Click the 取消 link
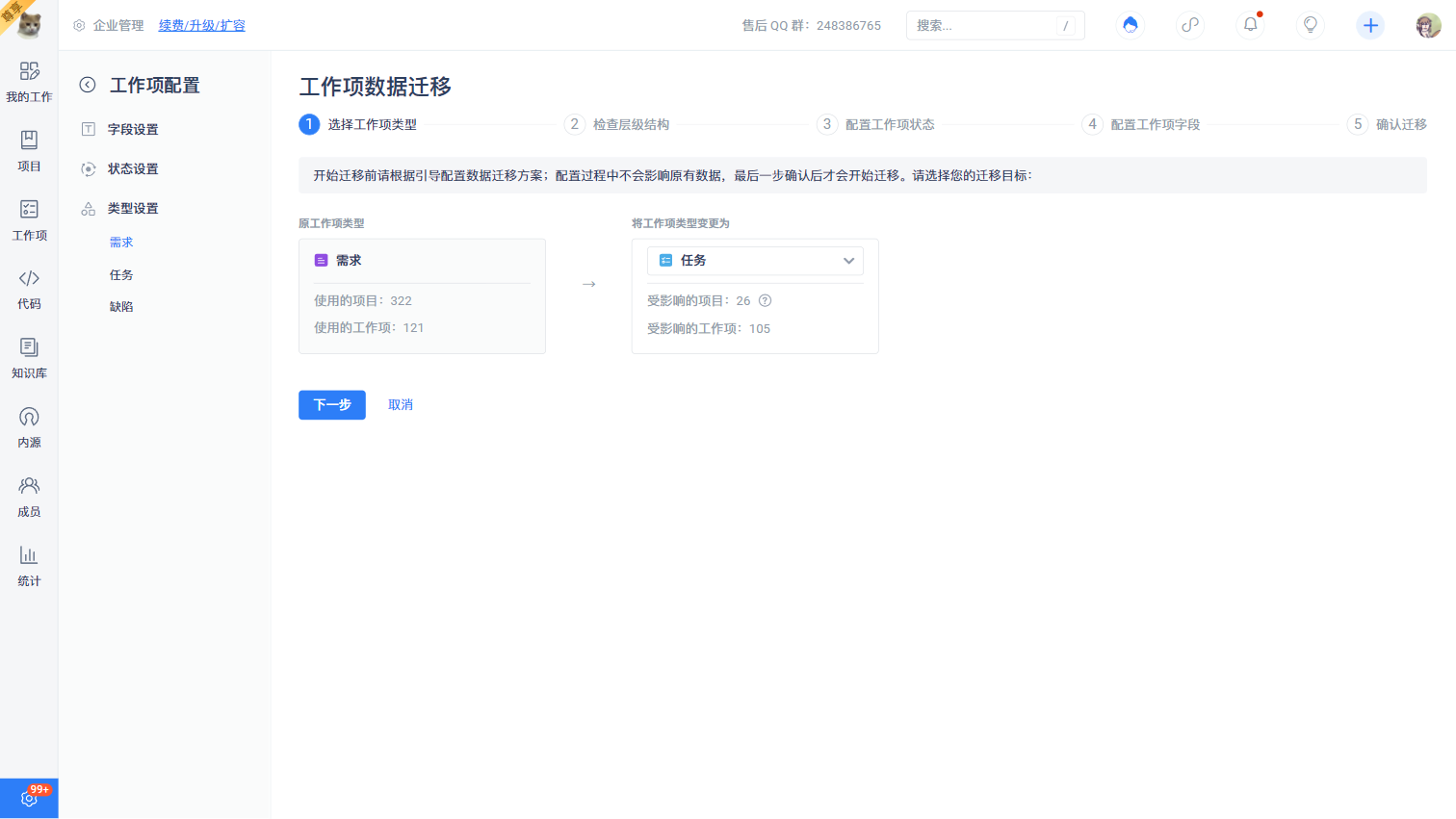1456x819 pixels. (401, 405)
